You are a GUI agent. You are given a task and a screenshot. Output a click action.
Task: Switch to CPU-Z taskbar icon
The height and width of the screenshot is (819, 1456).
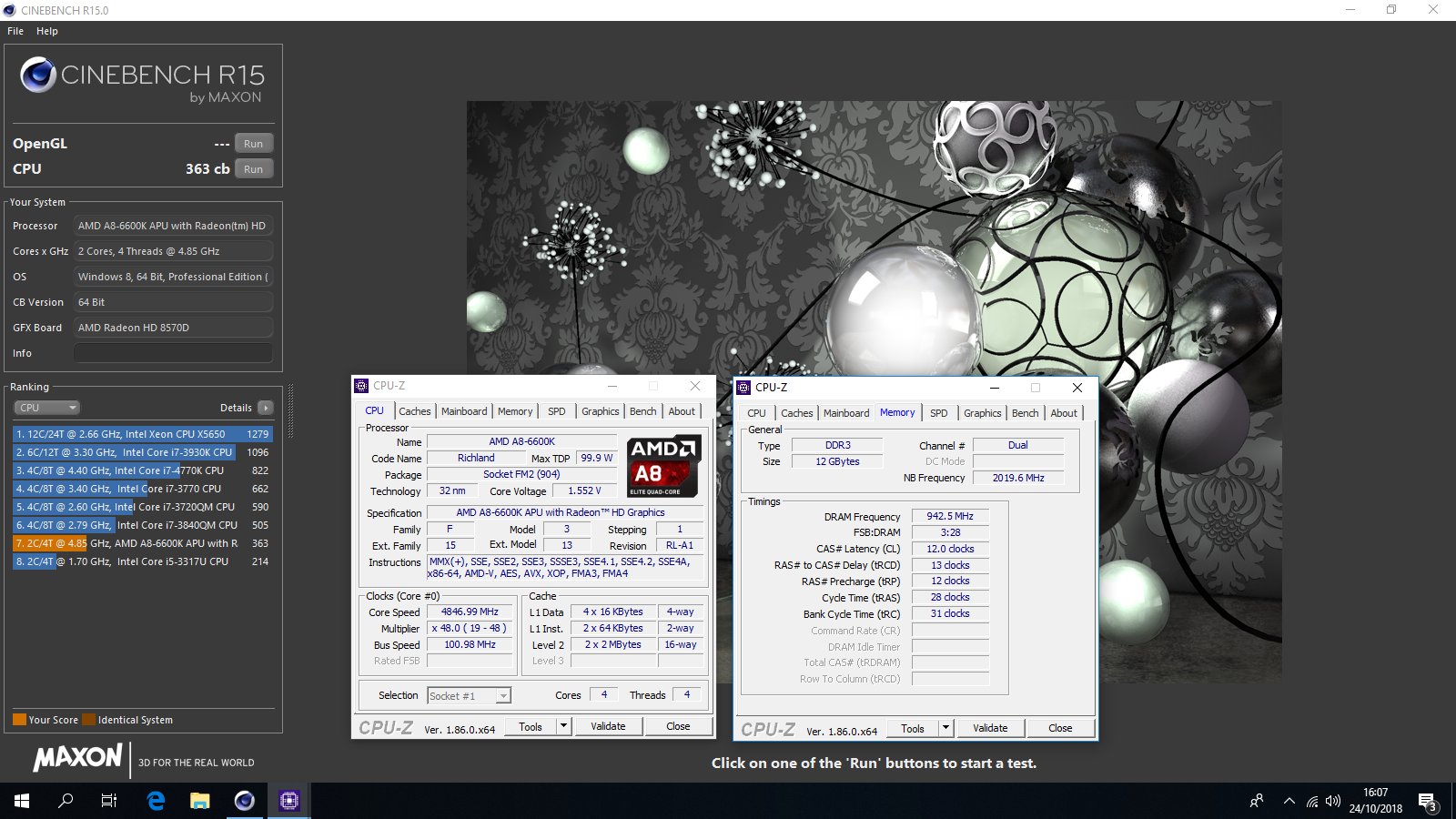(289, 801)
